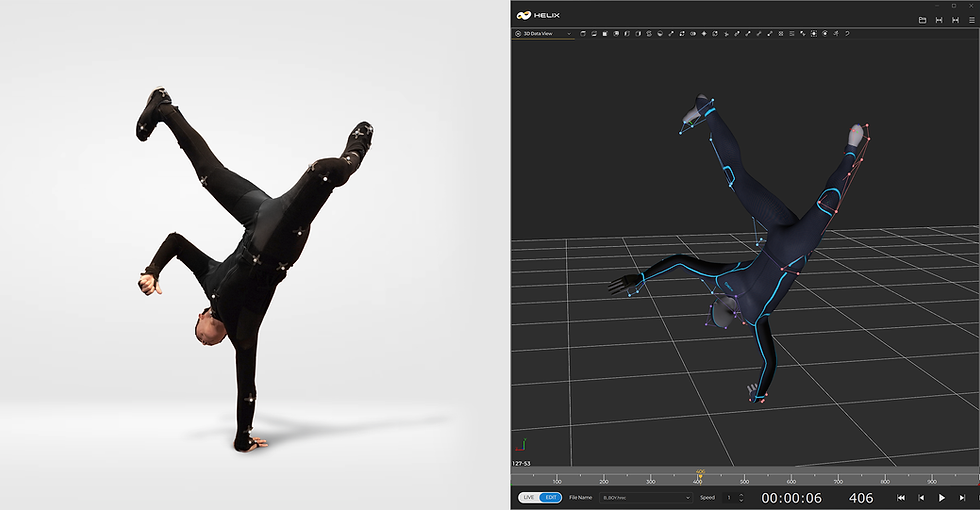Click frame 200 on the timeline
The image size is (980, 510).
604,481
